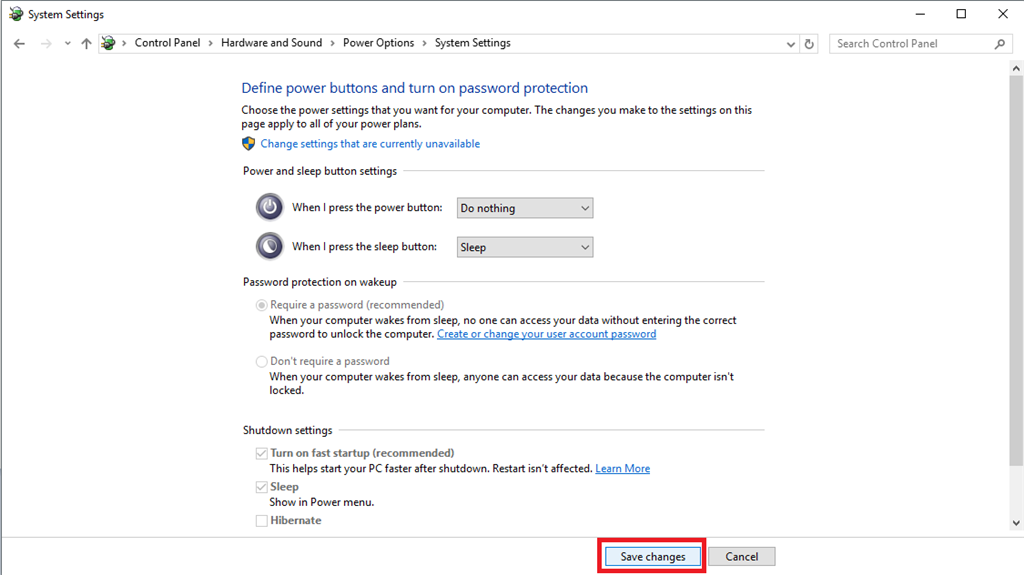Click the scrollbar up arrow
The image size is (1024, 575).
click(x=1016, y=68)
